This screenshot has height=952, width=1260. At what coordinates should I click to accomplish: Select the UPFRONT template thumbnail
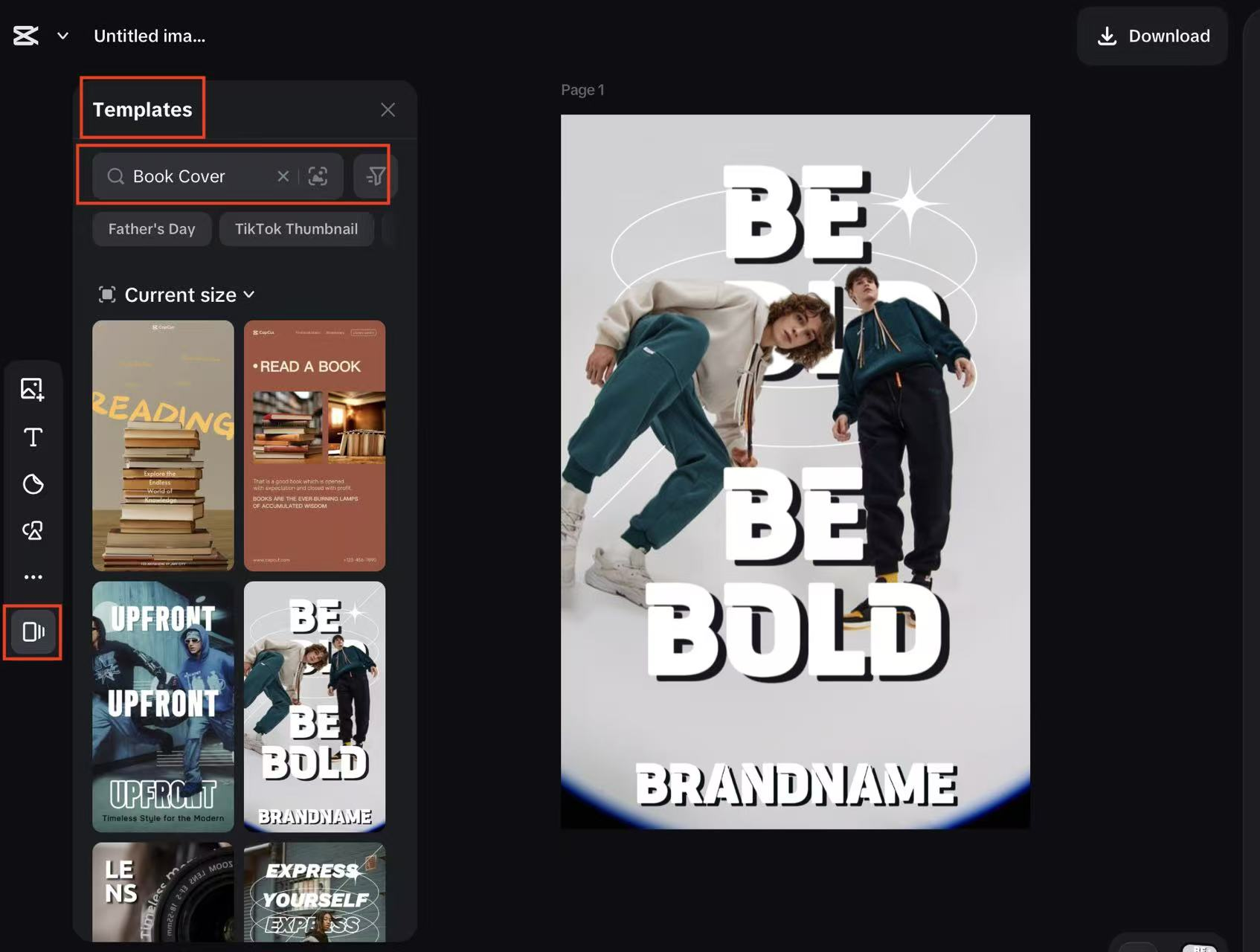click(163, 706)
